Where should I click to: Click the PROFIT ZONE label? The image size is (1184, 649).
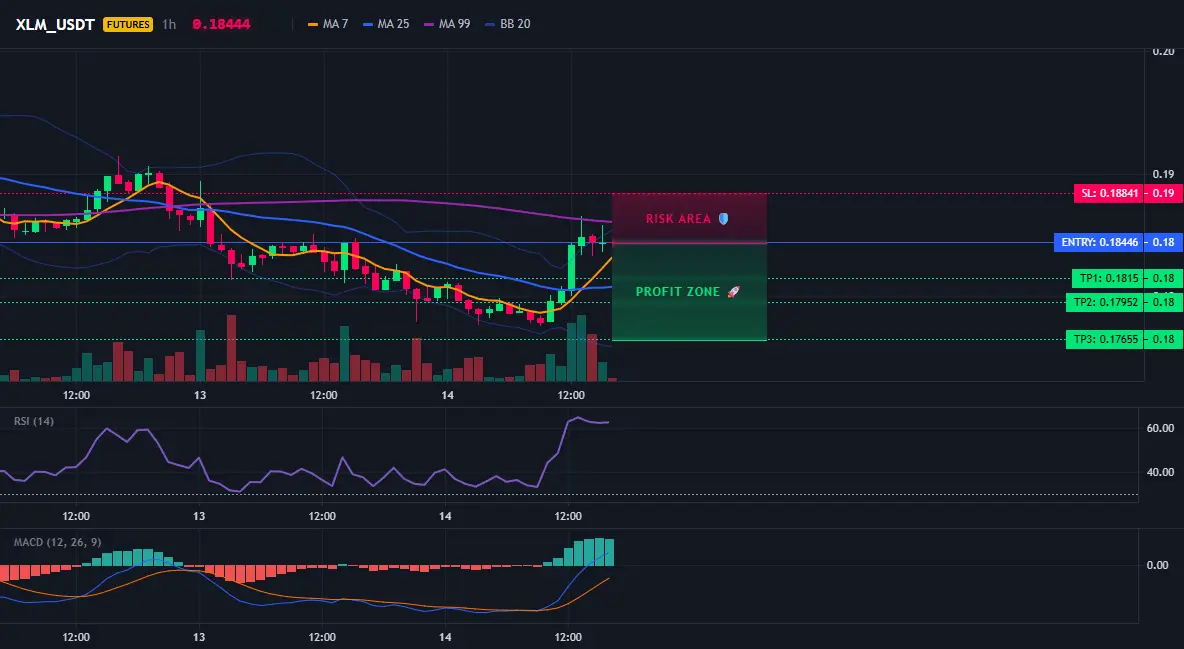tap(678, 292)
